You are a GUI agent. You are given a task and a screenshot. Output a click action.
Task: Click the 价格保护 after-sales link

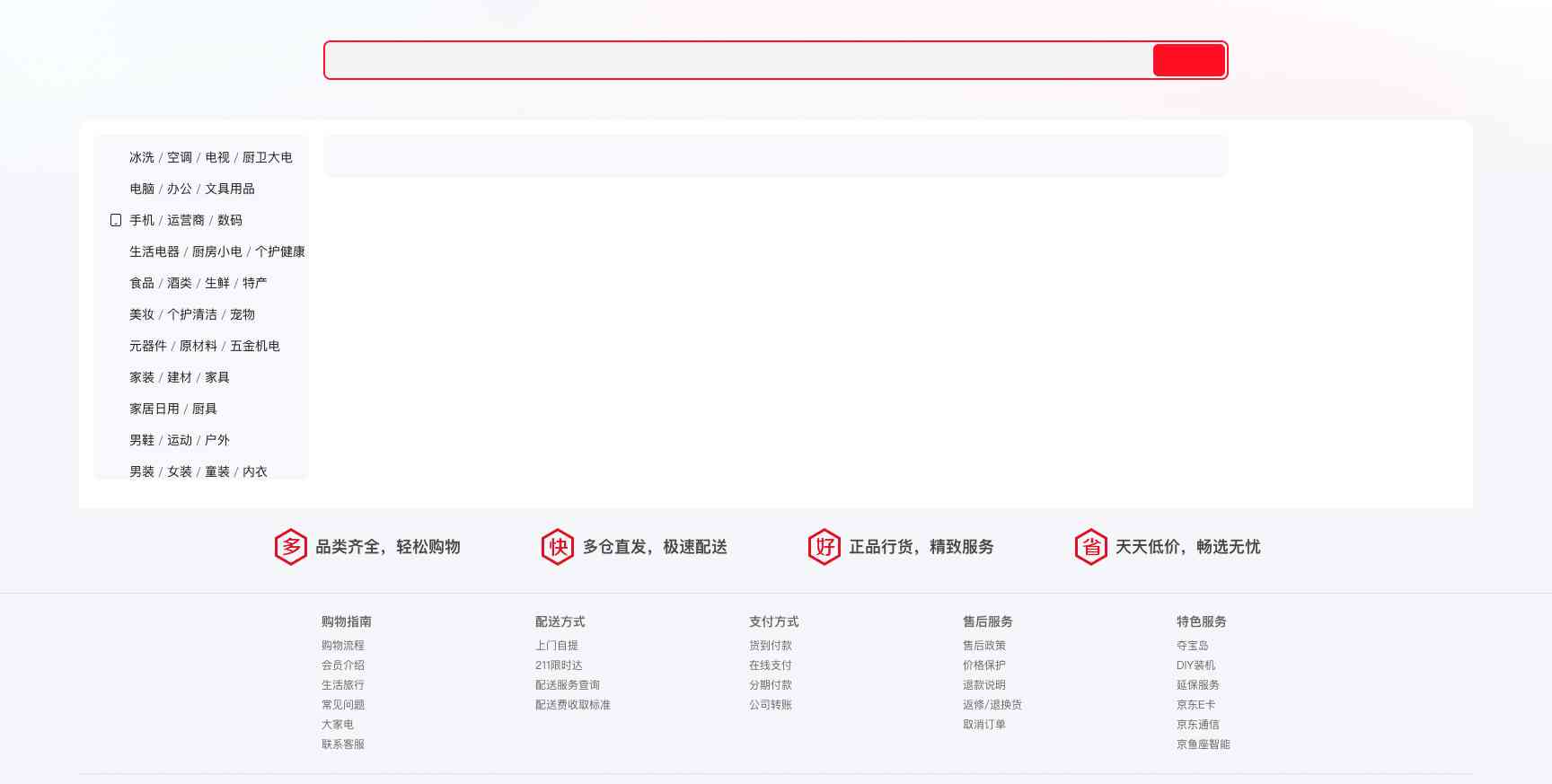(984, 665)
